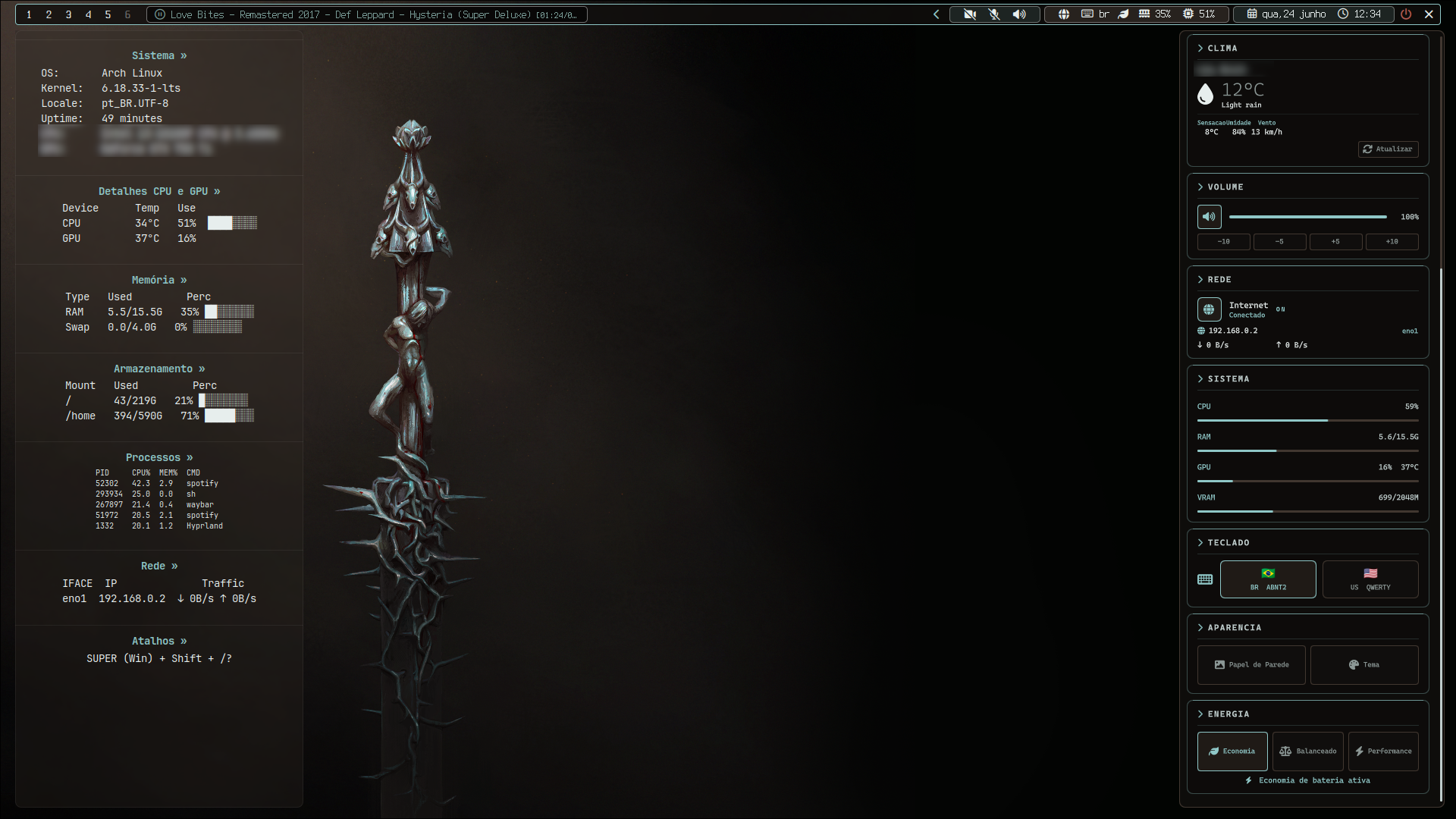Image resolution: width=1456 pixels, height=819 pixels.
Task: Collapse the CLIMA section chevron
Action: tap(1200, 48)
